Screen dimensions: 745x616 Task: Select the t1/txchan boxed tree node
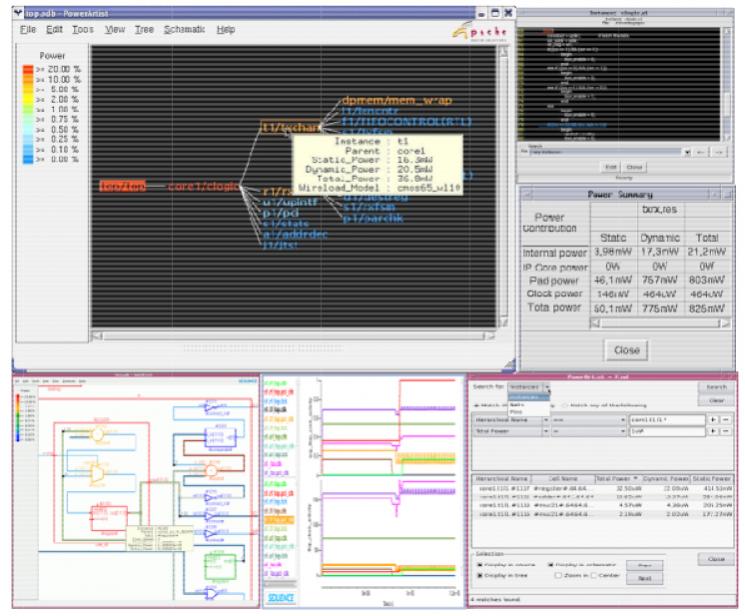(x=291, y=127)
